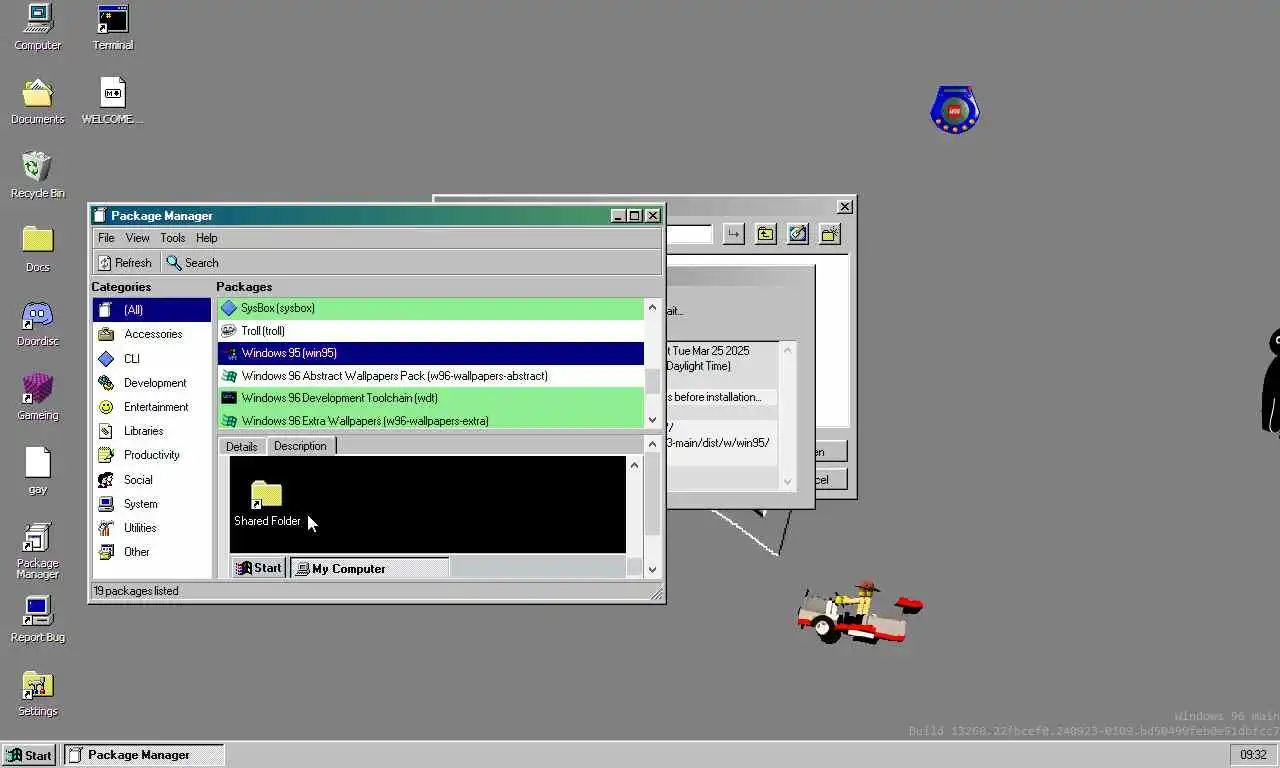Click new folder icon in background dialog
The width and height of the screenshot is (1280, 768).
830,234
